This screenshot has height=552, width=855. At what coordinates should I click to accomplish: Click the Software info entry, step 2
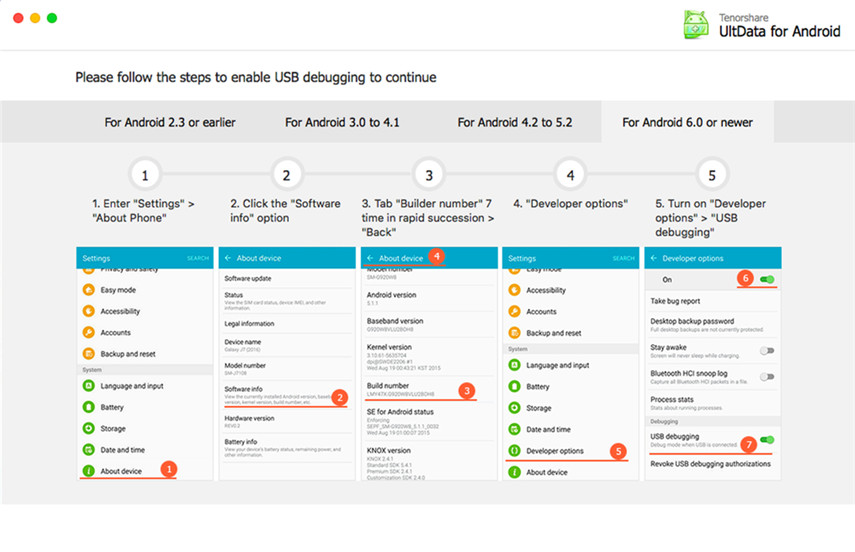(287, 395)
